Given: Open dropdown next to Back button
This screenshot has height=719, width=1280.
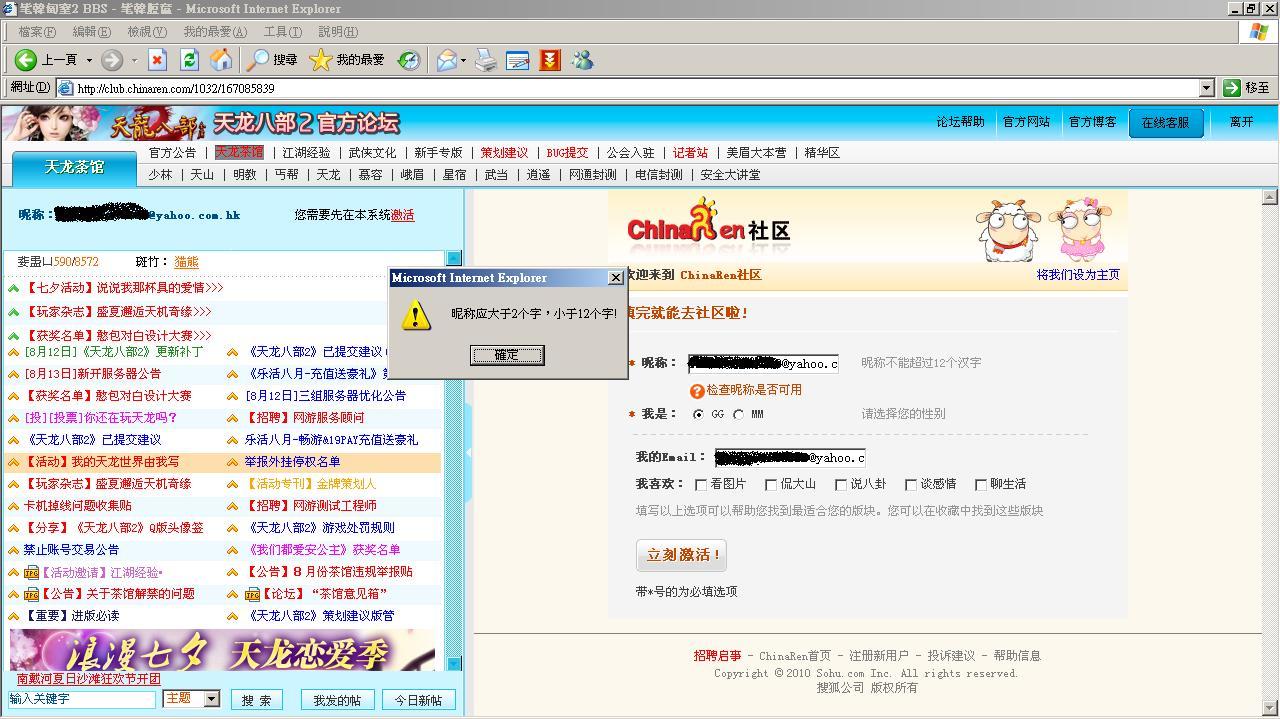Looking at the screenshot, I should 89,60.
